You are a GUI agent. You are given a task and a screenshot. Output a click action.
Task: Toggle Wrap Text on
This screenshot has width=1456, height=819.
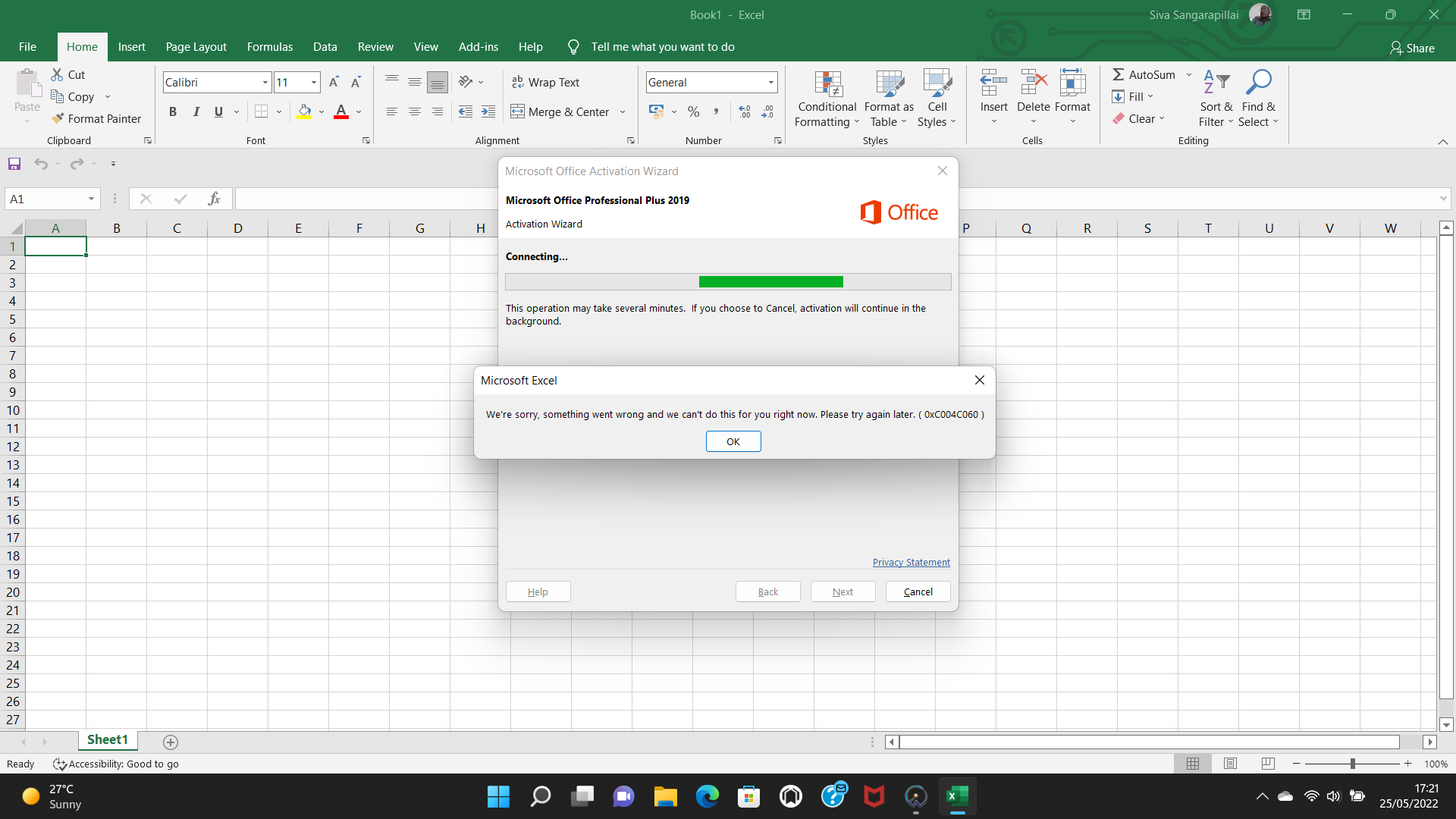pos(546,82)
